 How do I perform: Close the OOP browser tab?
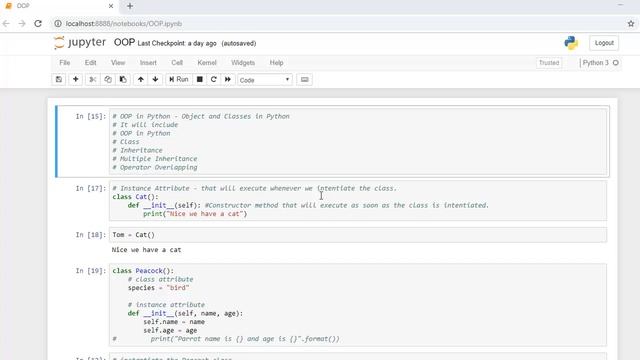tap(111, 6)
